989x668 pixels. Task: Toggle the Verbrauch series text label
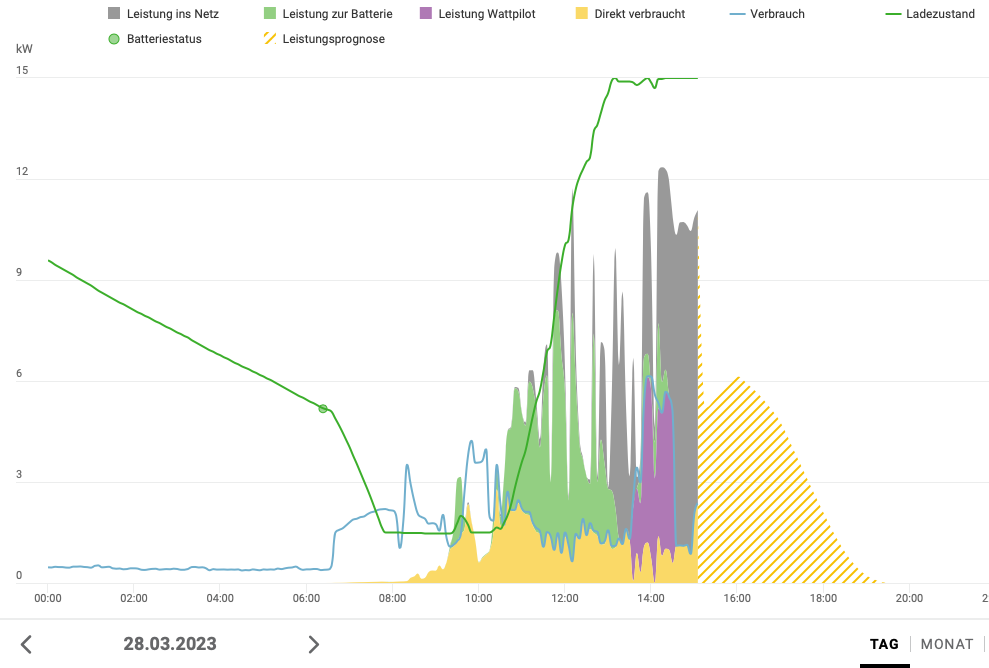(777, 14)
